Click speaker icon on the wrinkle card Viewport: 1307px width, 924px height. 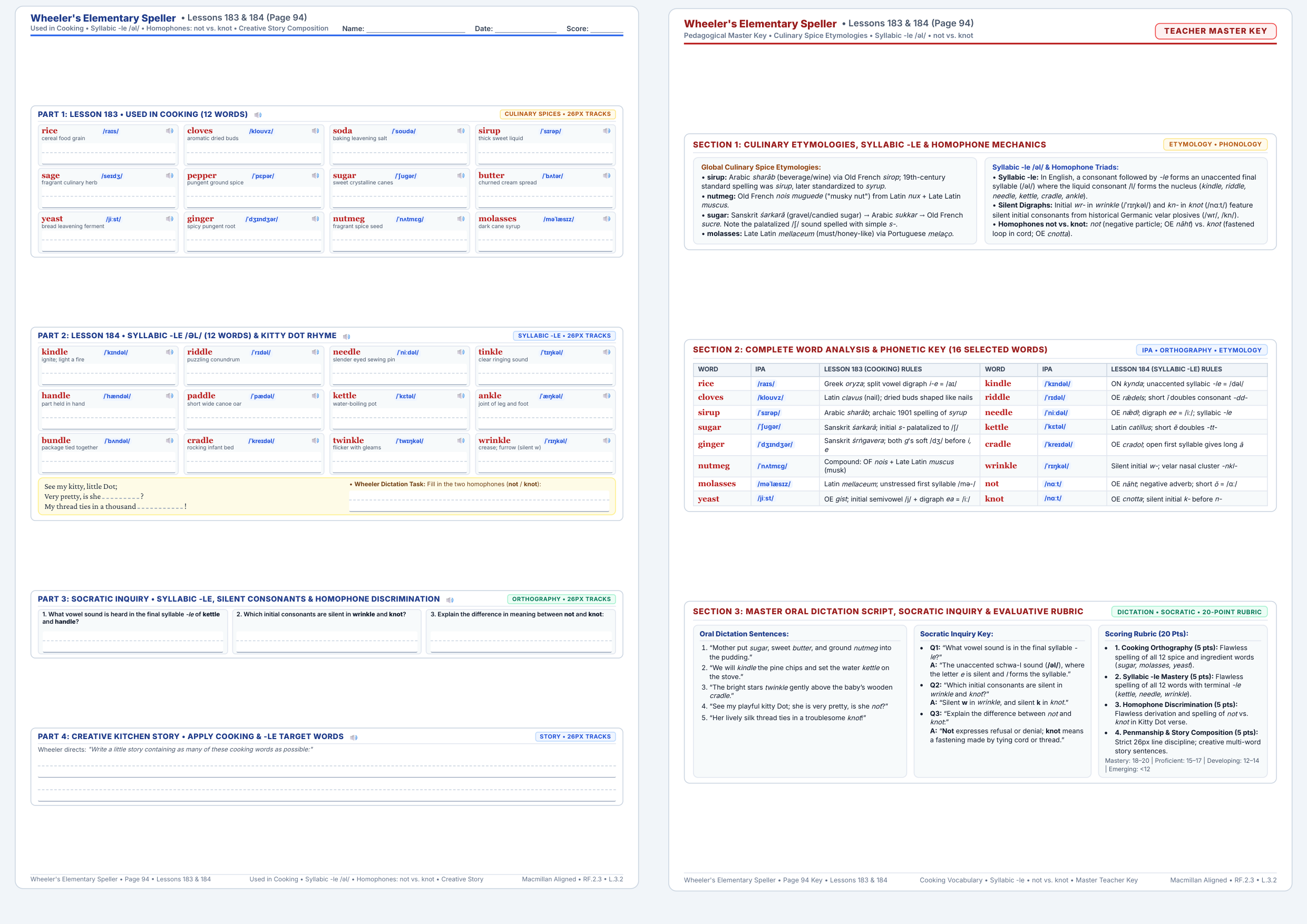pos(607,440)
